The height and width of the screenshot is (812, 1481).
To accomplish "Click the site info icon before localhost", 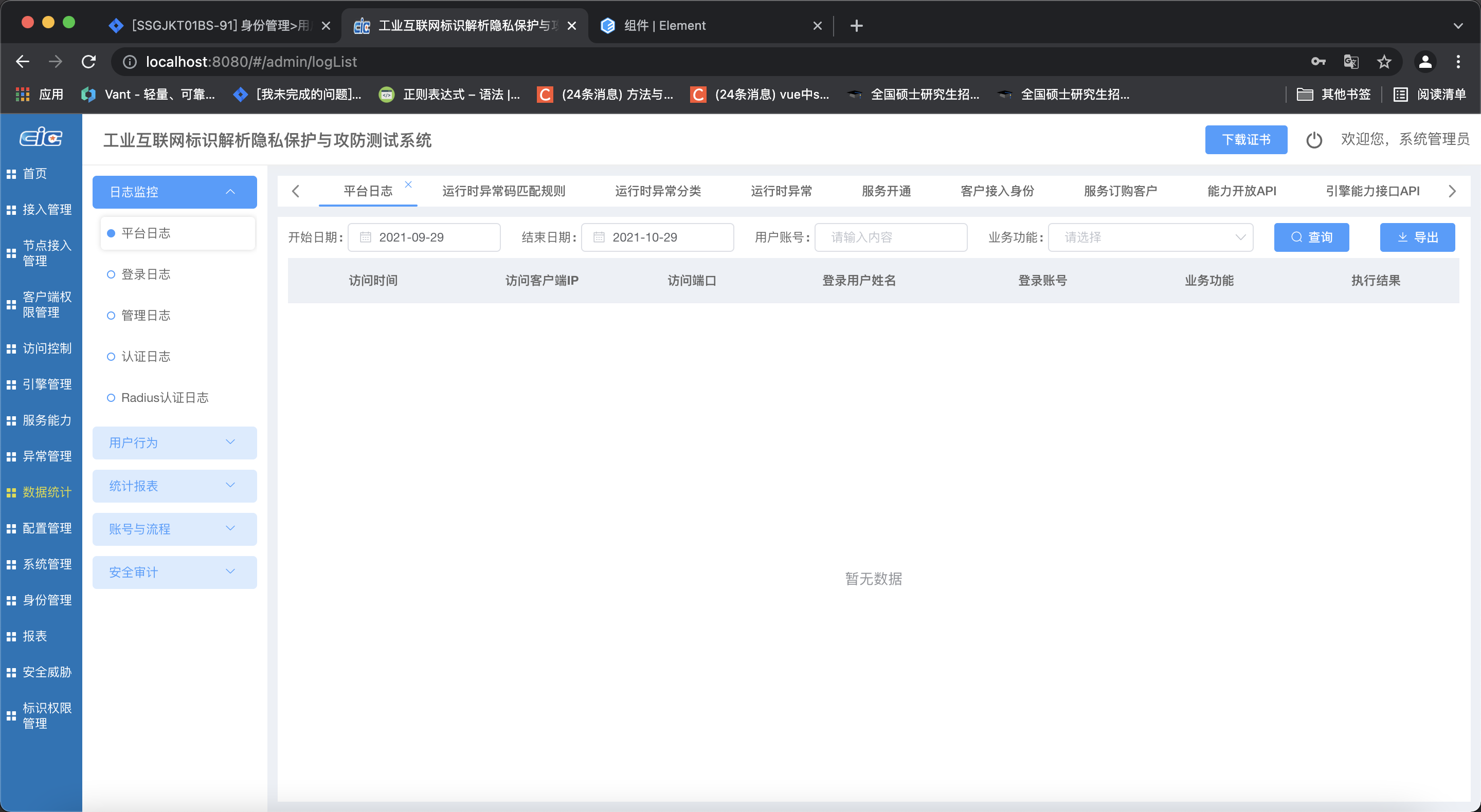I will pyautogui.click(x=130, y=62).
